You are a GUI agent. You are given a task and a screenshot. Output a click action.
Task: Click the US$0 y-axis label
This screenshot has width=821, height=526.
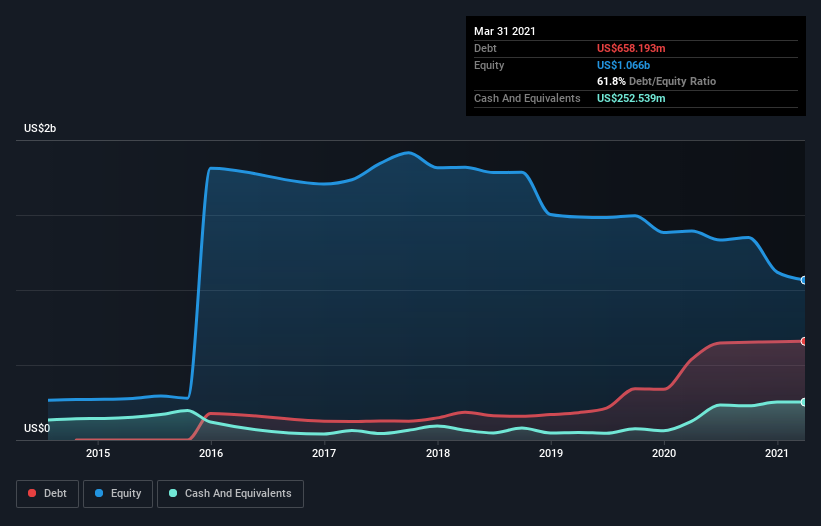(x=37, y=428)
